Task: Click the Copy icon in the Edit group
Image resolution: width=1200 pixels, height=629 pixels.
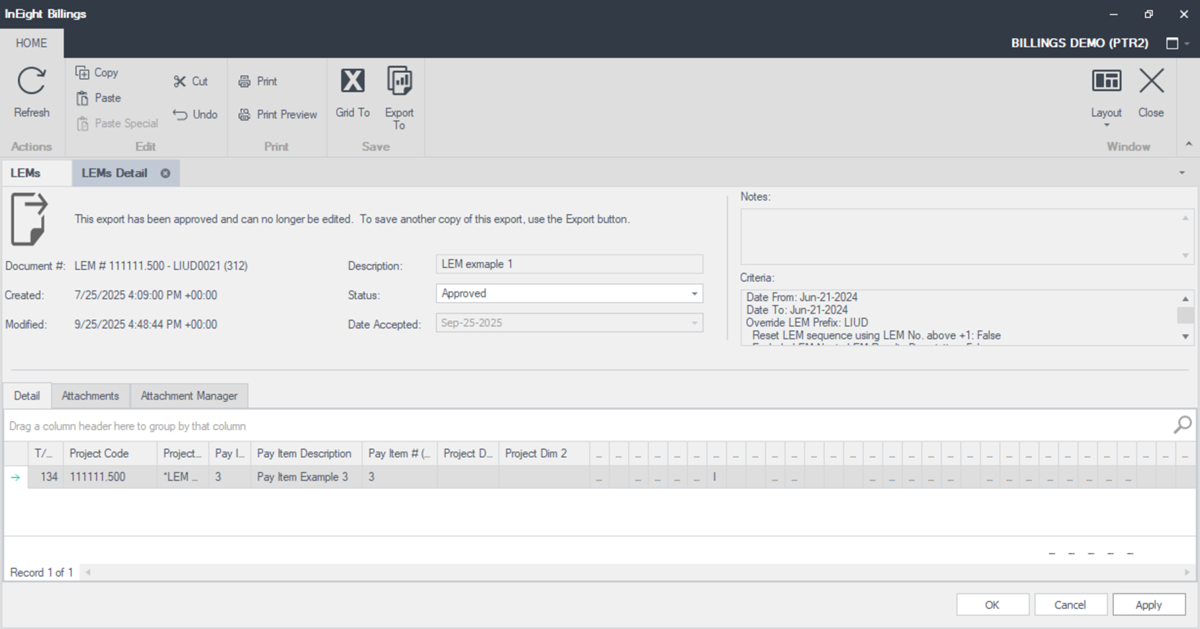Action: click(x=84, y=73)
